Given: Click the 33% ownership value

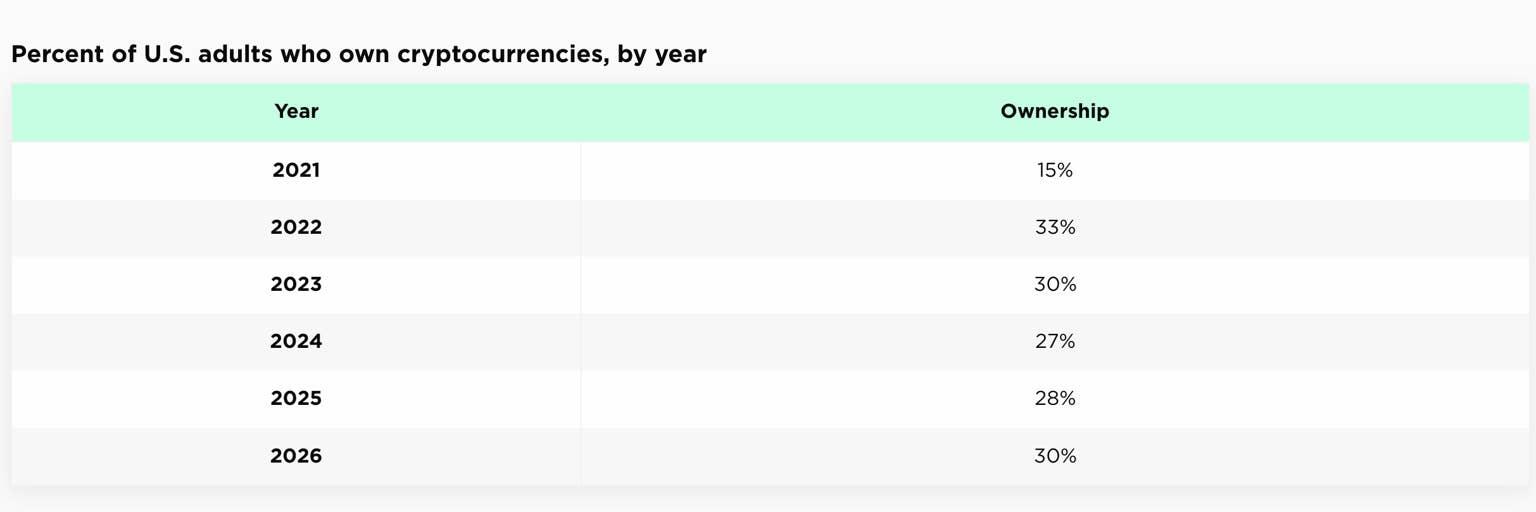Looking at the screenshot, I should (x=1054, y=227).
